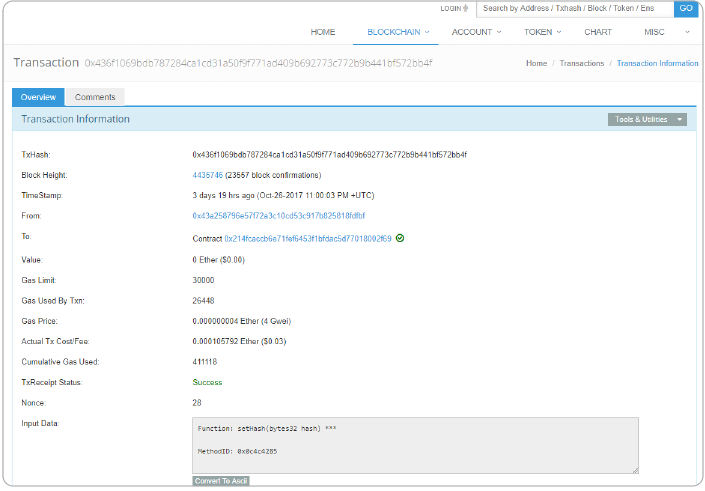Viewport: 705px width, 491px height.
Task: Expand the BLOCKCHAIN dropdown menu
Action: pyautogui.click(x=398, y=32)
